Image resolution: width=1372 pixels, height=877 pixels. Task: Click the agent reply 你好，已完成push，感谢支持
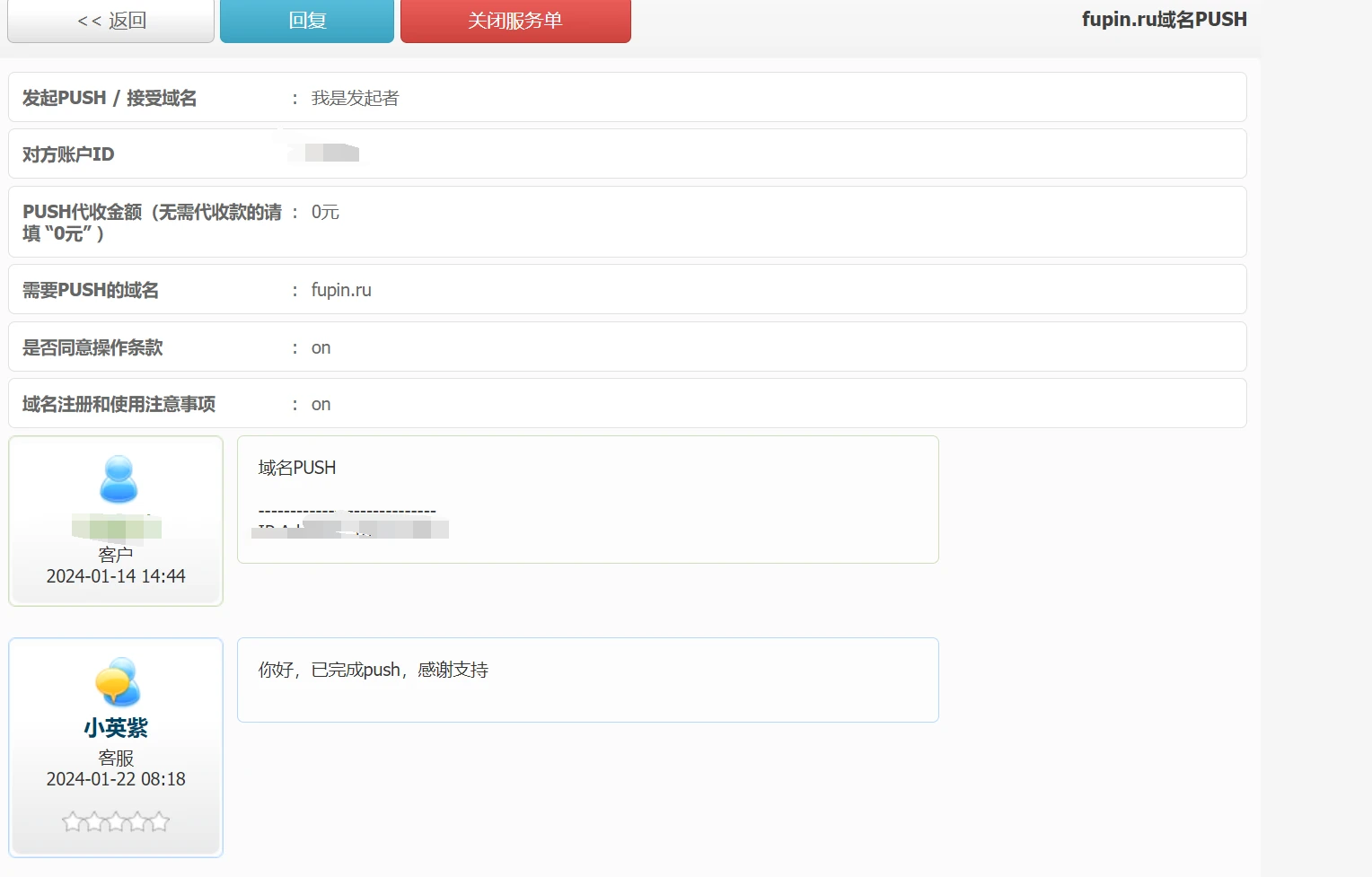point(373,670)
